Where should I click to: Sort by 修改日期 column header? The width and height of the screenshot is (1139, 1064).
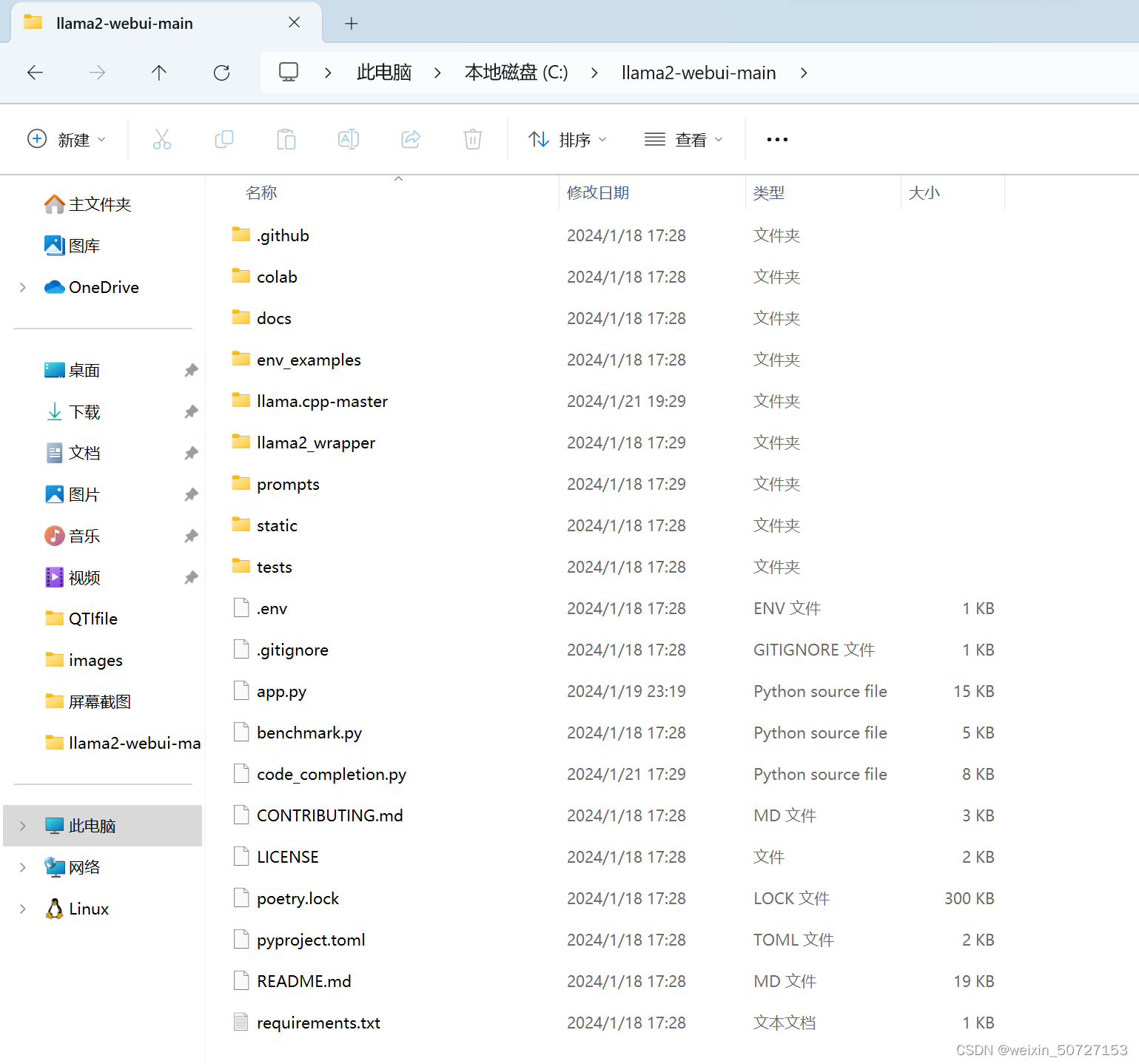point(598,193)
